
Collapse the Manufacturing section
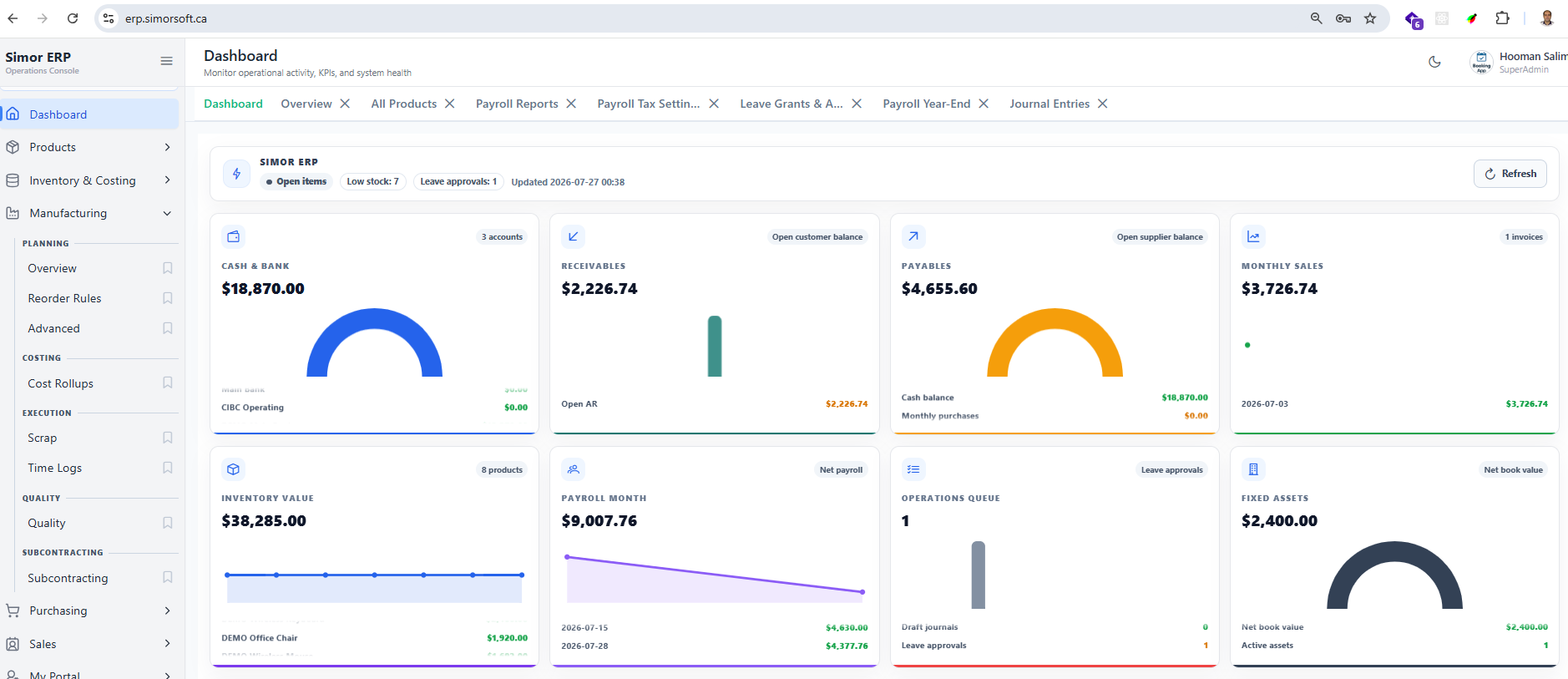pyautogui.click(x=167, y=213)
